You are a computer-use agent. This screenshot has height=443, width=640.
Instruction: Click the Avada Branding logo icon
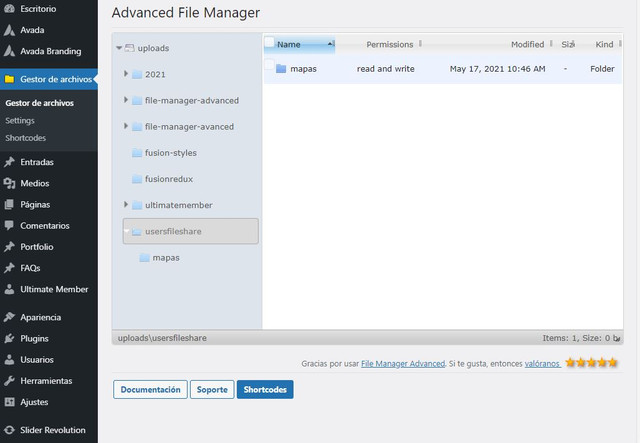9,51
